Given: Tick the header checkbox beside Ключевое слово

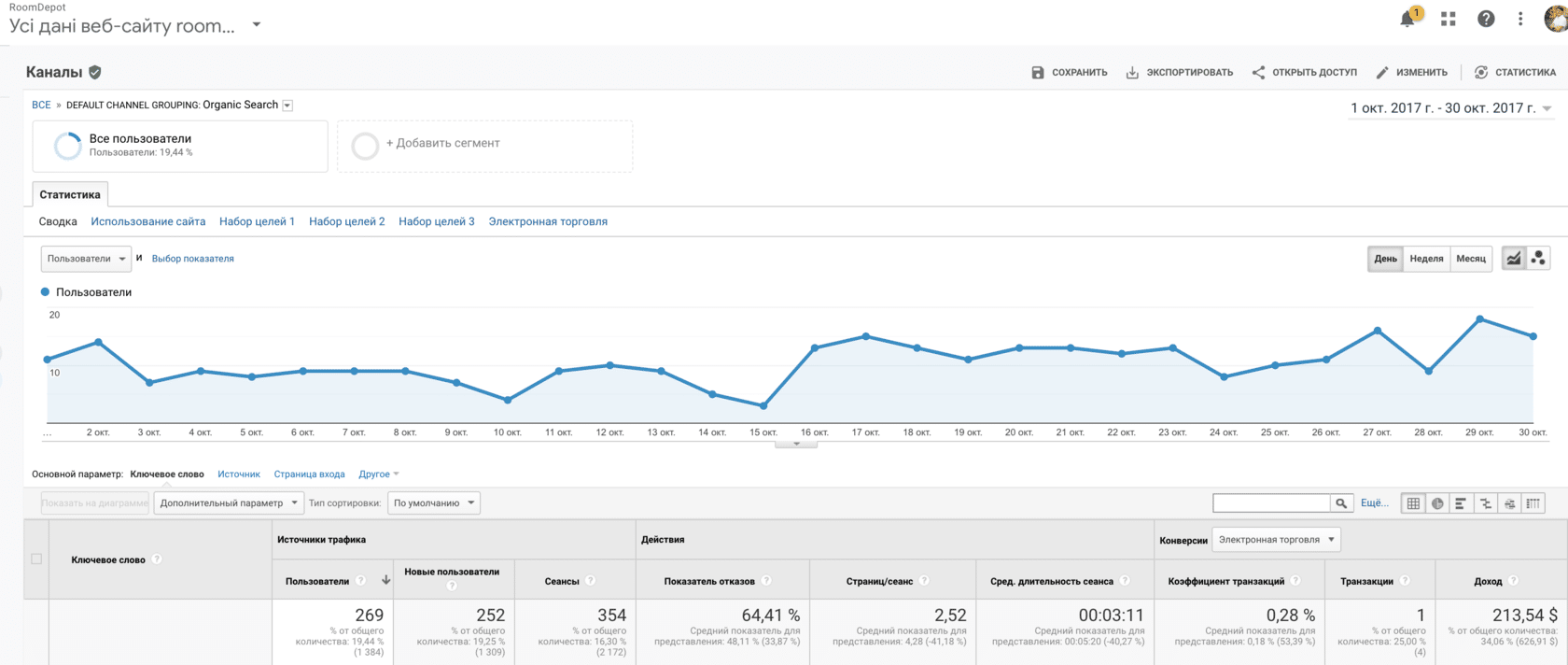Looking at the screenshot, I should [x=36, y=559].
